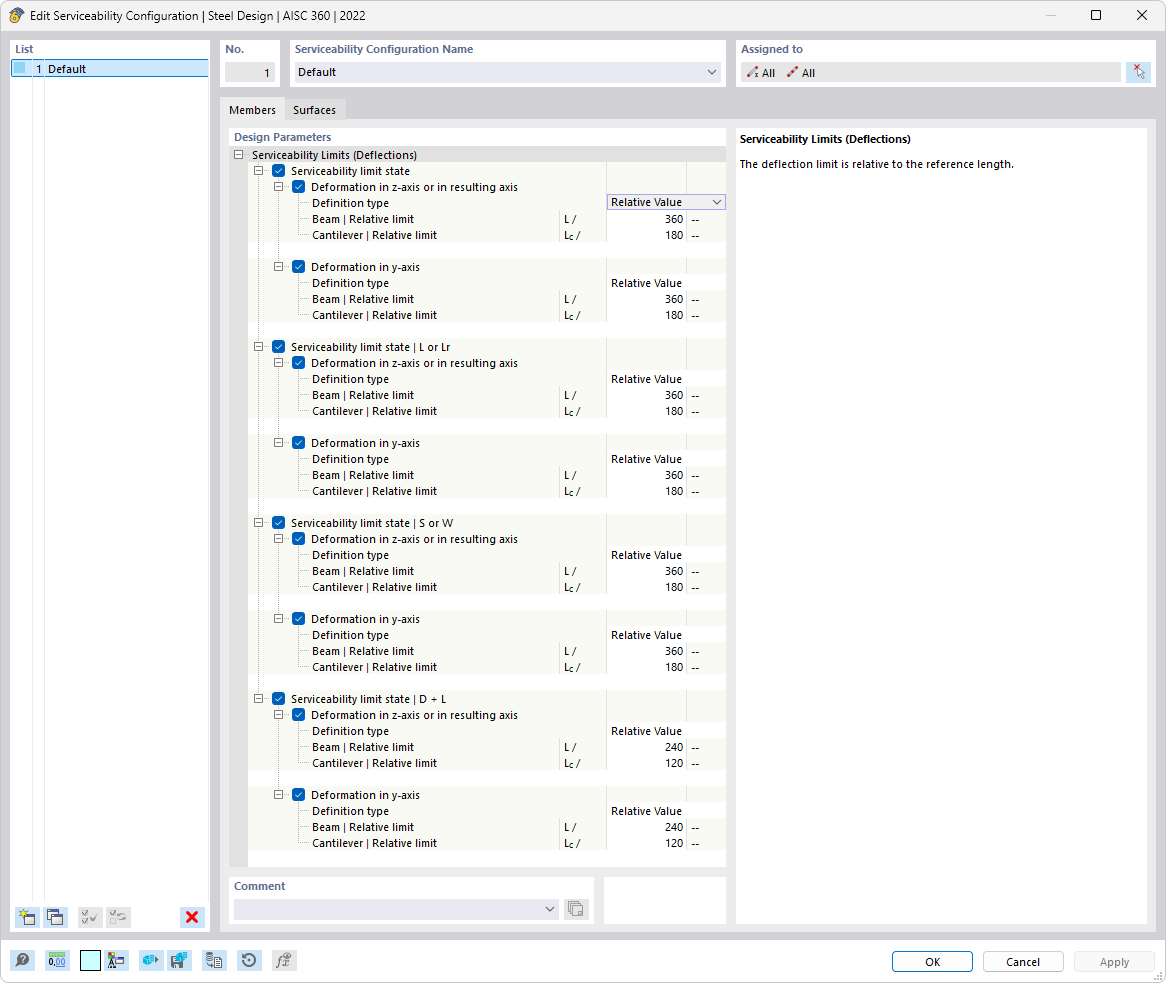
Task: Confirm changes with the OK button
Action: pos(931,961)
